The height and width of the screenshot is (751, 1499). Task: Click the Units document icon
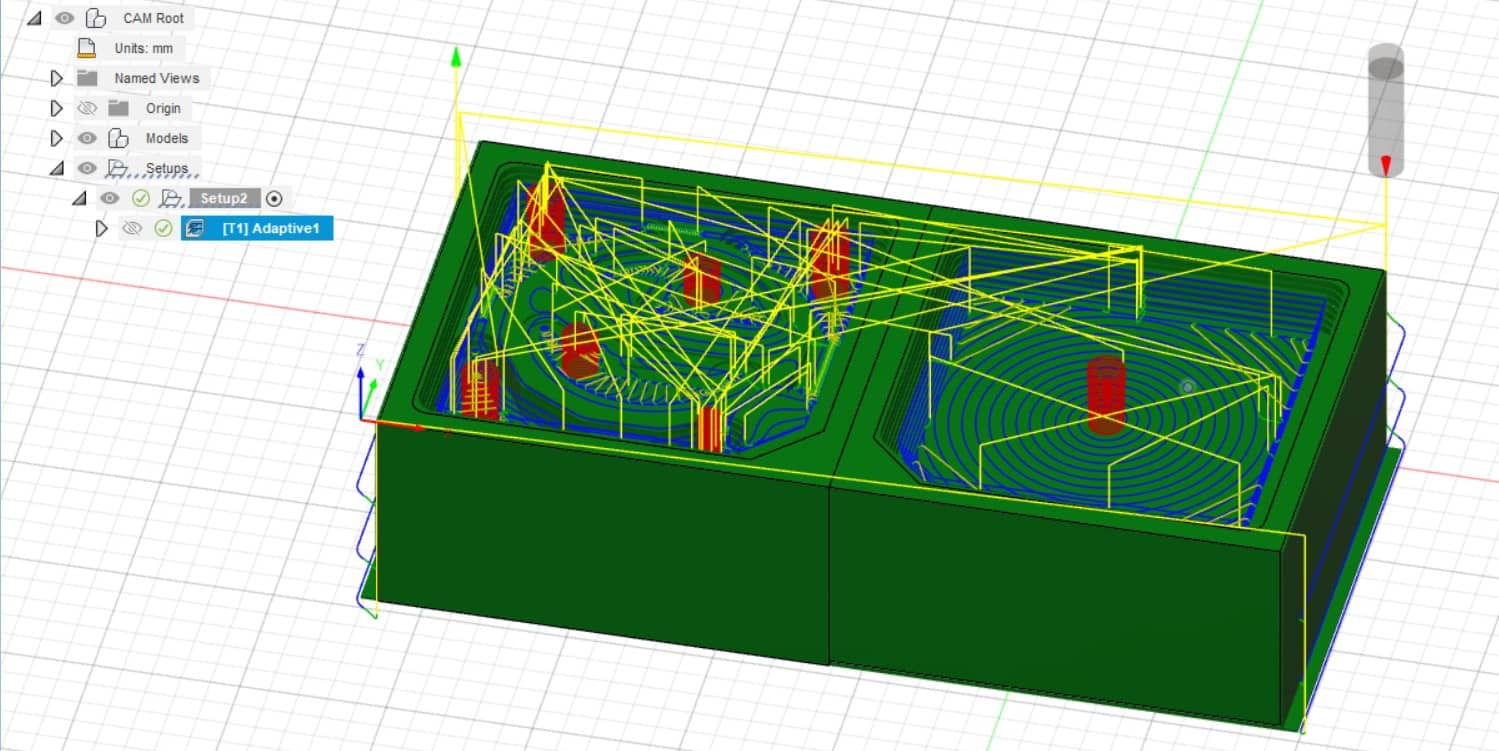pos(87,48)
